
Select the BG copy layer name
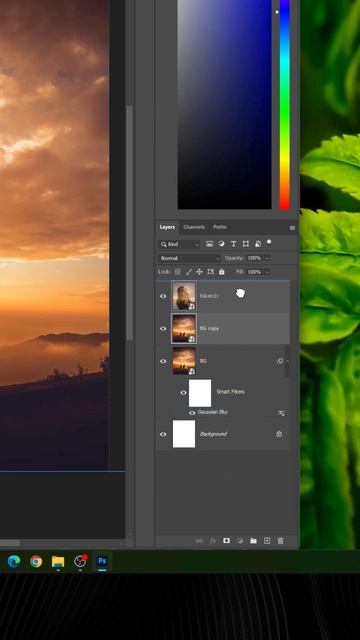[209, 329]
